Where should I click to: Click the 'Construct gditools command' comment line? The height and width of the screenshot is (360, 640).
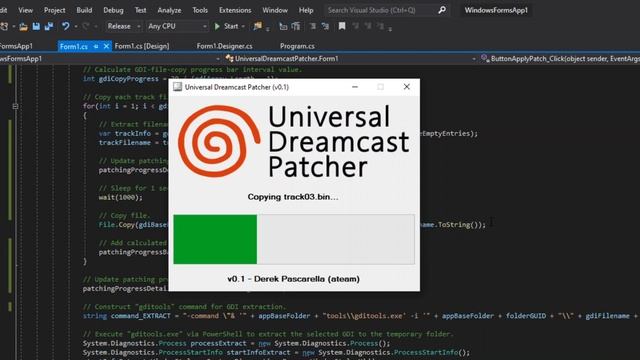click(184, 307)
